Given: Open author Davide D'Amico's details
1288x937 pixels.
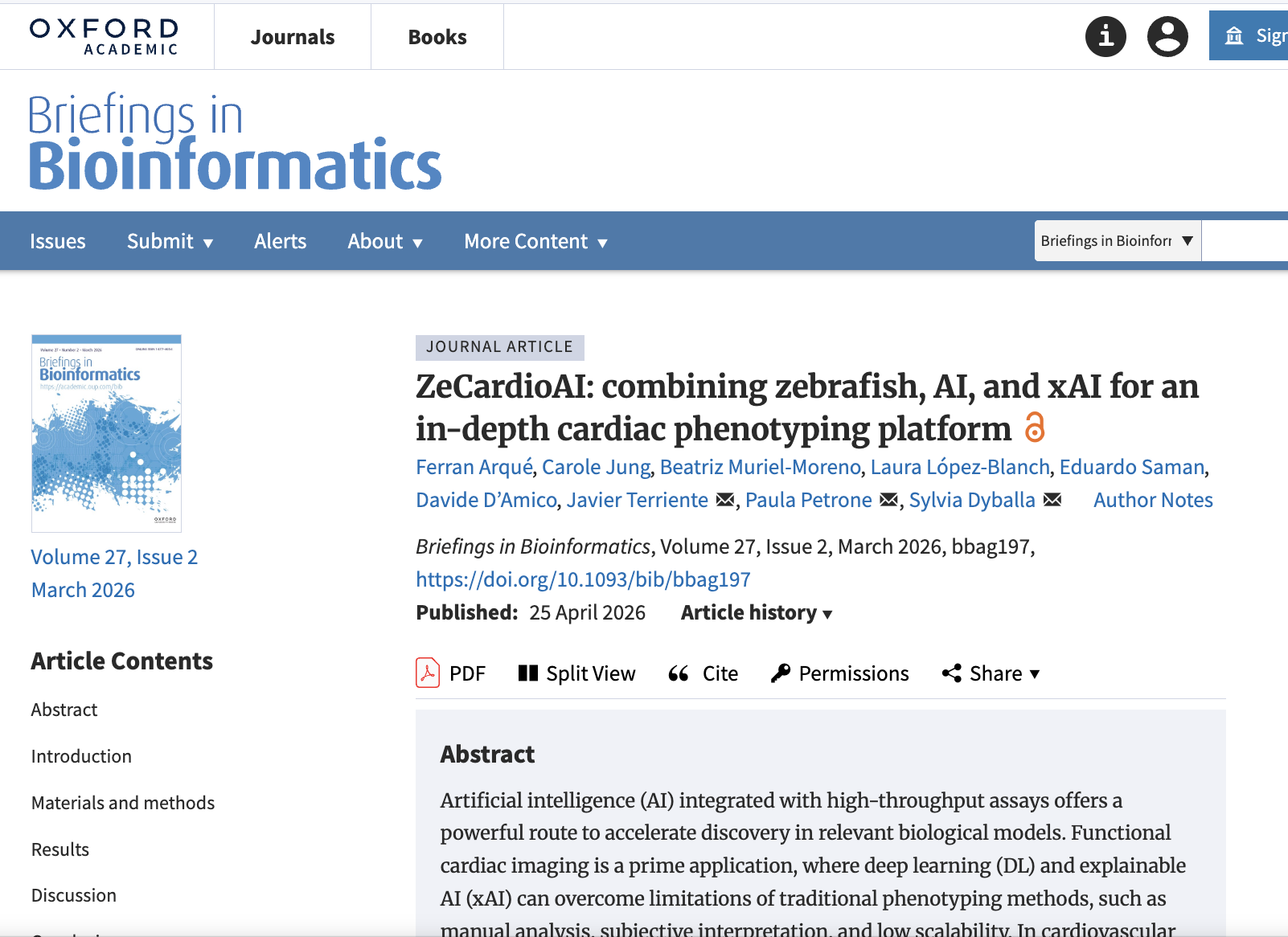Looking at the screenshot, I should coord(486,500).
